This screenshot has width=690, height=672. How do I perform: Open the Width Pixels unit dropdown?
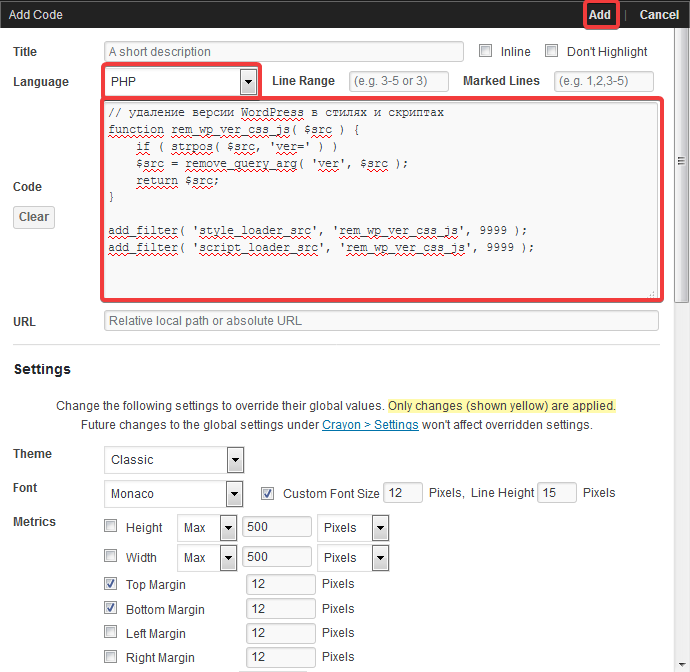(x=353, y=558)
